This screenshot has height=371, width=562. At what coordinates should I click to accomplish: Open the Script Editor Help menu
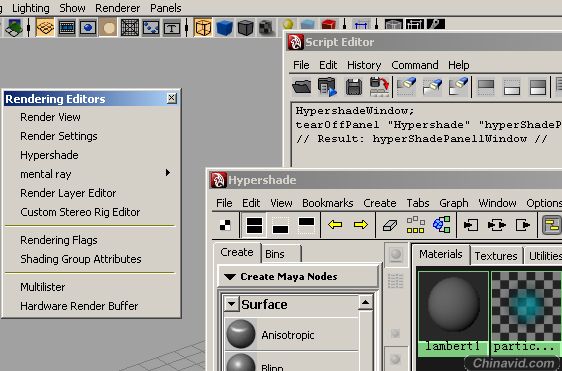(458, 65)
